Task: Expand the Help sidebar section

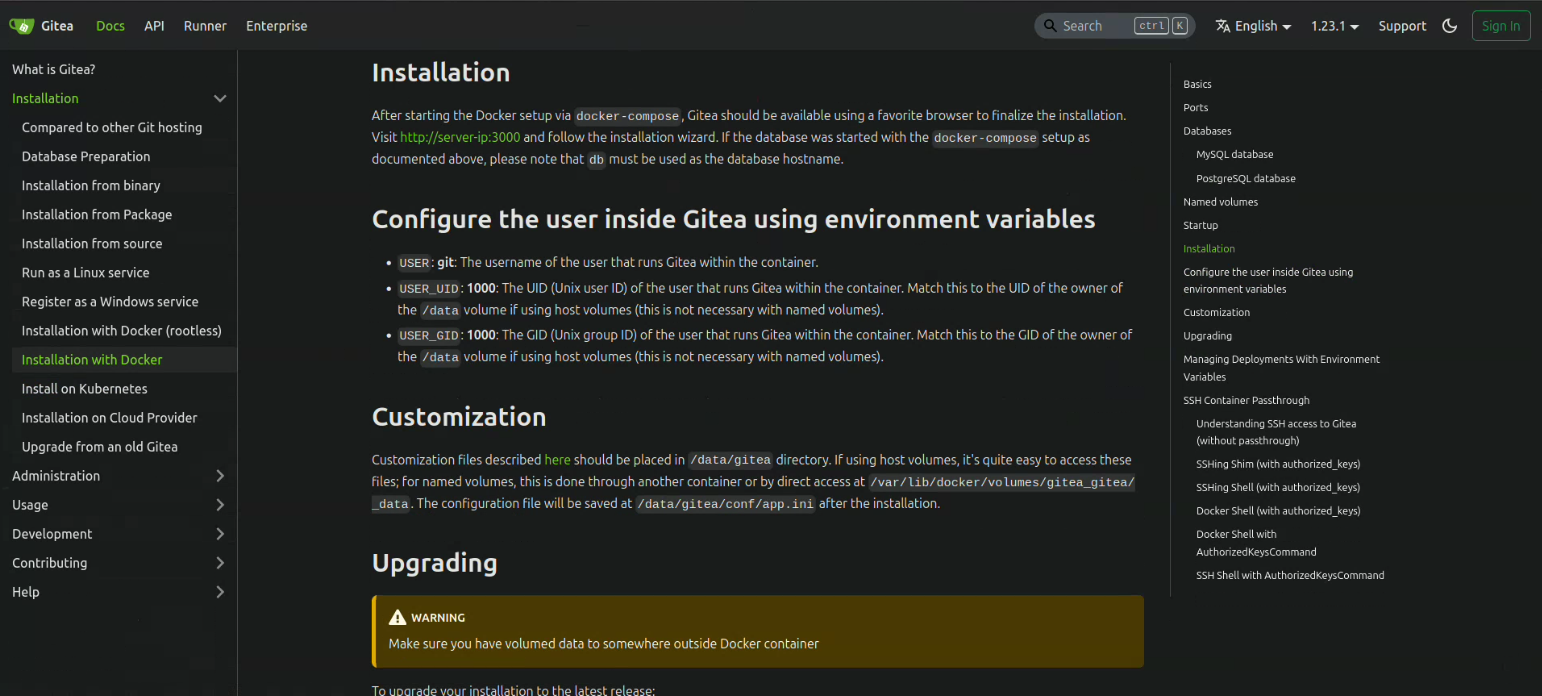Action: [x=220, y=592]
